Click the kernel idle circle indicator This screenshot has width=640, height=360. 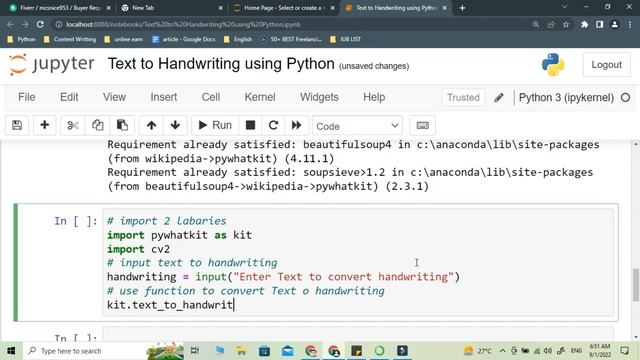[x=625, y=98]
